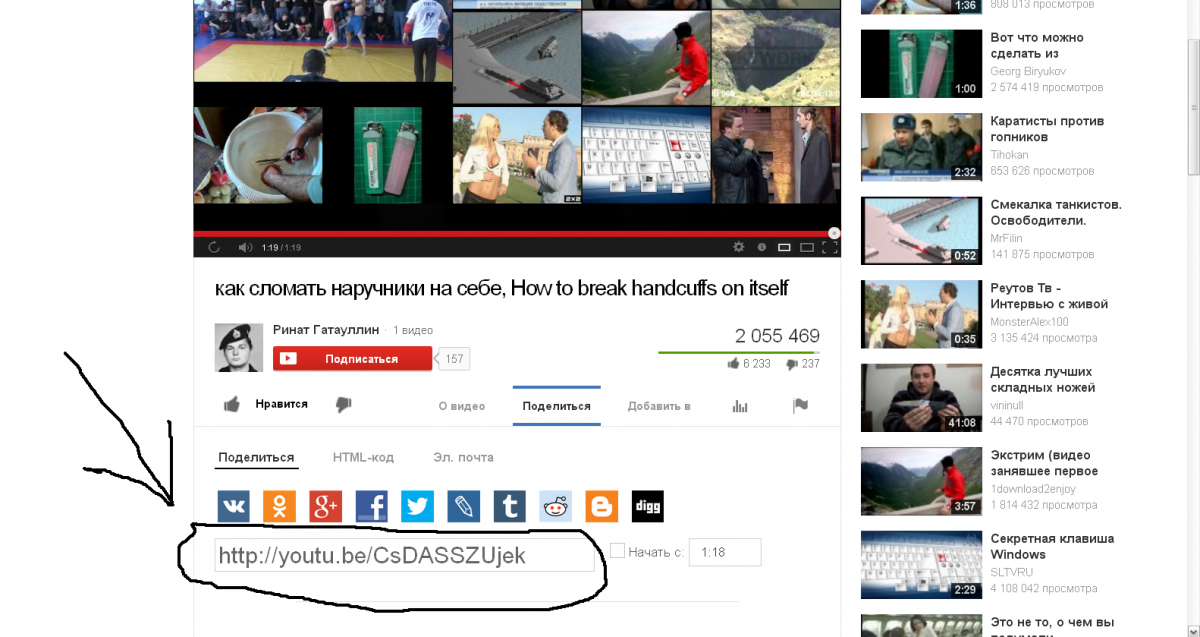Share video on Odnoklassniki
Image resolution: width=1200 pixels, height=637 pixels.
tap(279, 506)
